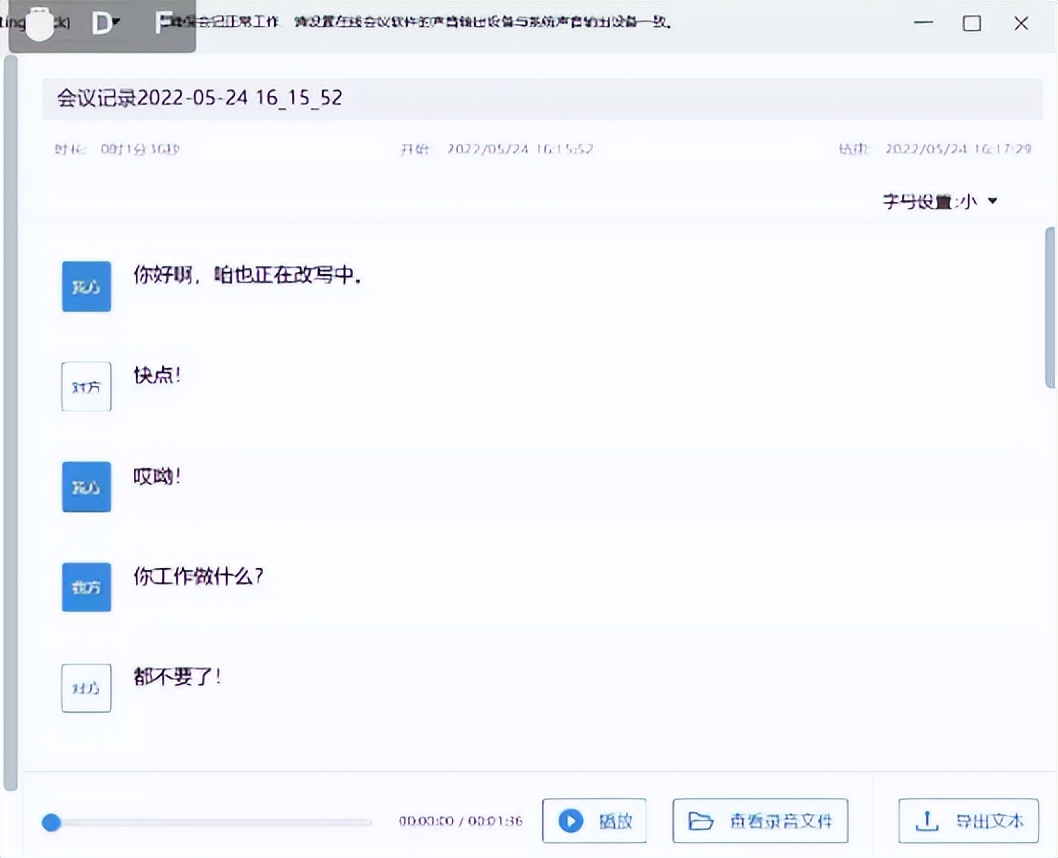Click the 开始 start time value
Image resolution: width=1058 pixels, height=858 pixels.
(x=520, y=149)
